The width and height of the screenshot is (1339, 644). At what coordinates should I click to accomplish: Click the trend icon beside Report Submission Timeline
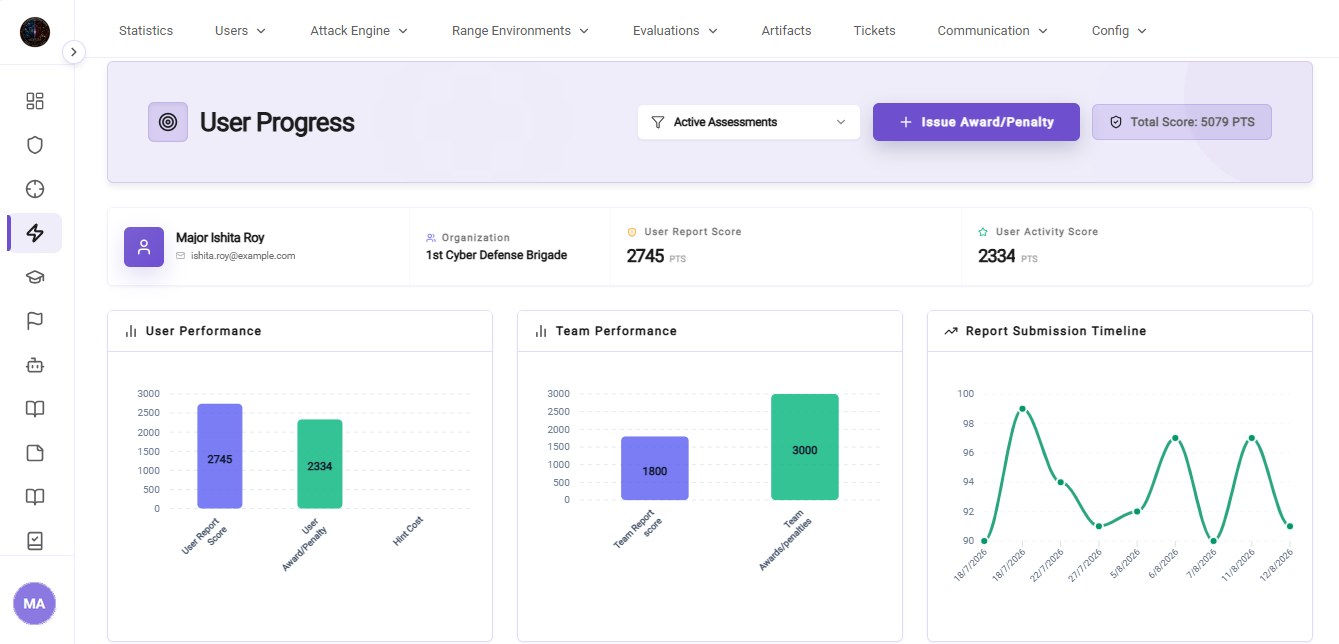951,331
